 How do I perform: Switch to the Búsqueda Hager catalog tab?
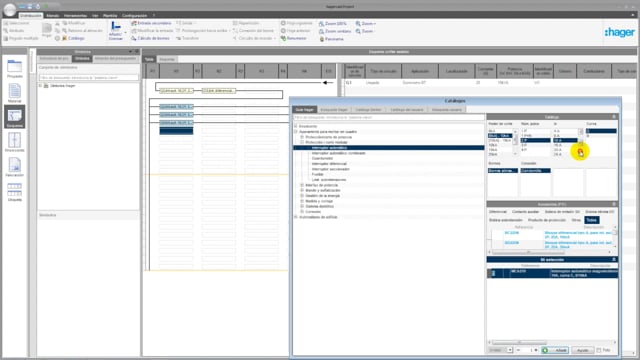tap(334, 110)
